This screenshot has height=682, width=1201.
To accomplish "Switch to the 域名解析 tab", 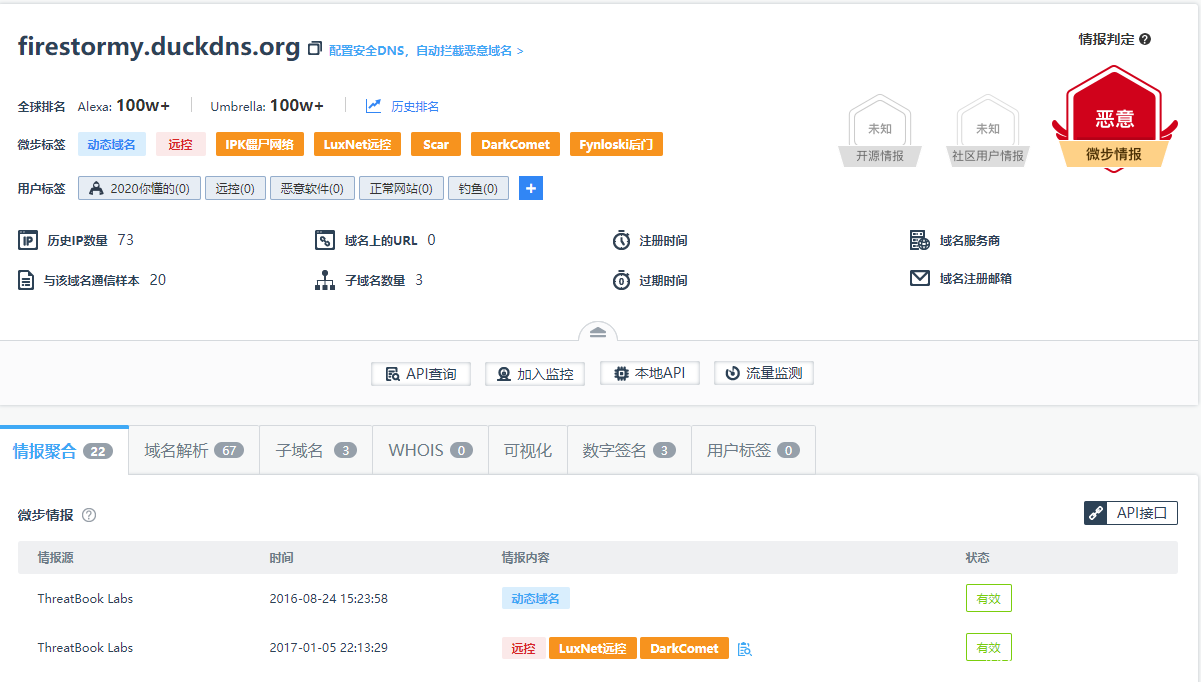I will pyautogui.click(x=194, y=450).
